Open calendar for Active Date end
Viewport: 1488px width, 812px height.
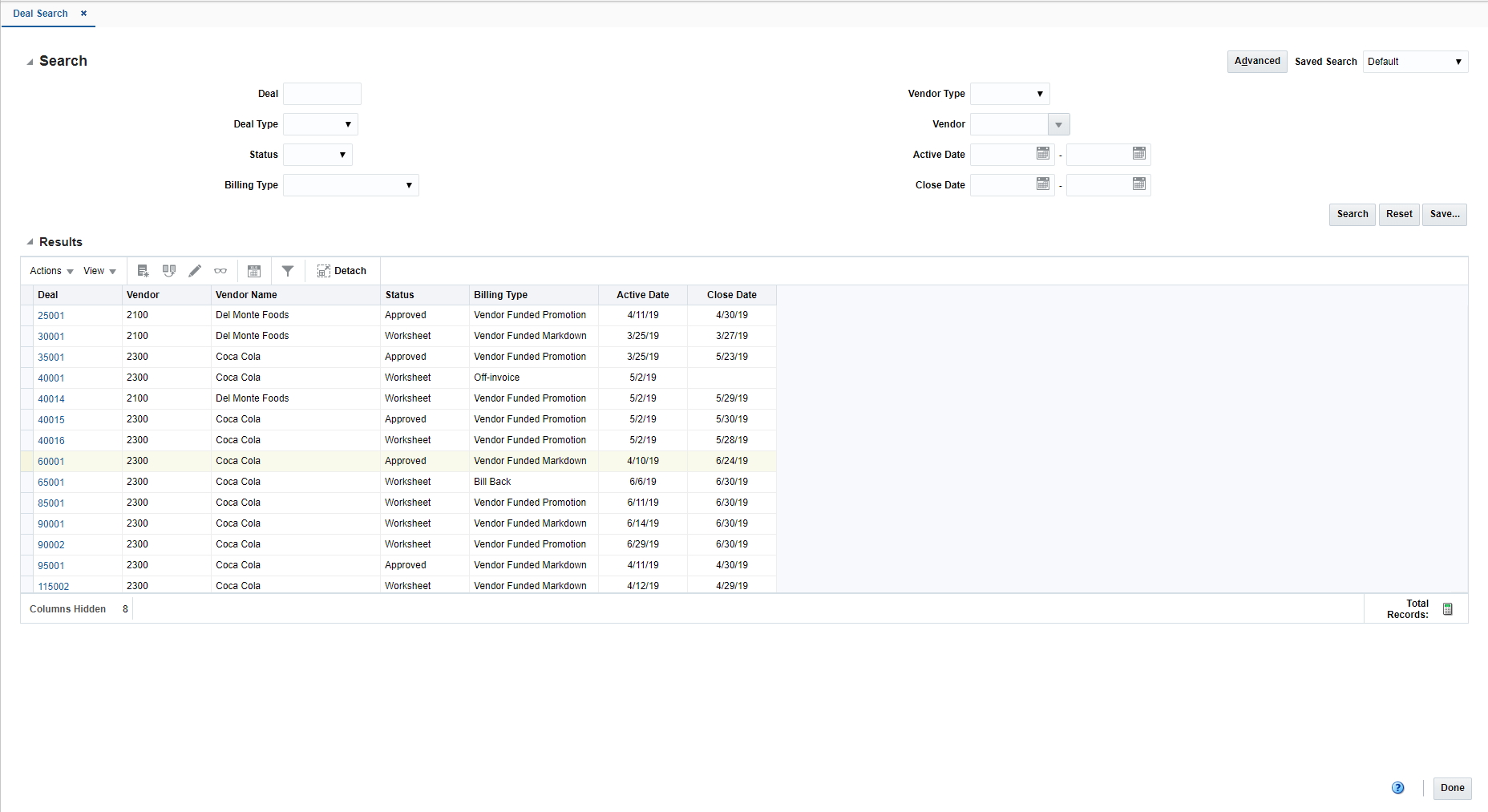point(1139,153)
